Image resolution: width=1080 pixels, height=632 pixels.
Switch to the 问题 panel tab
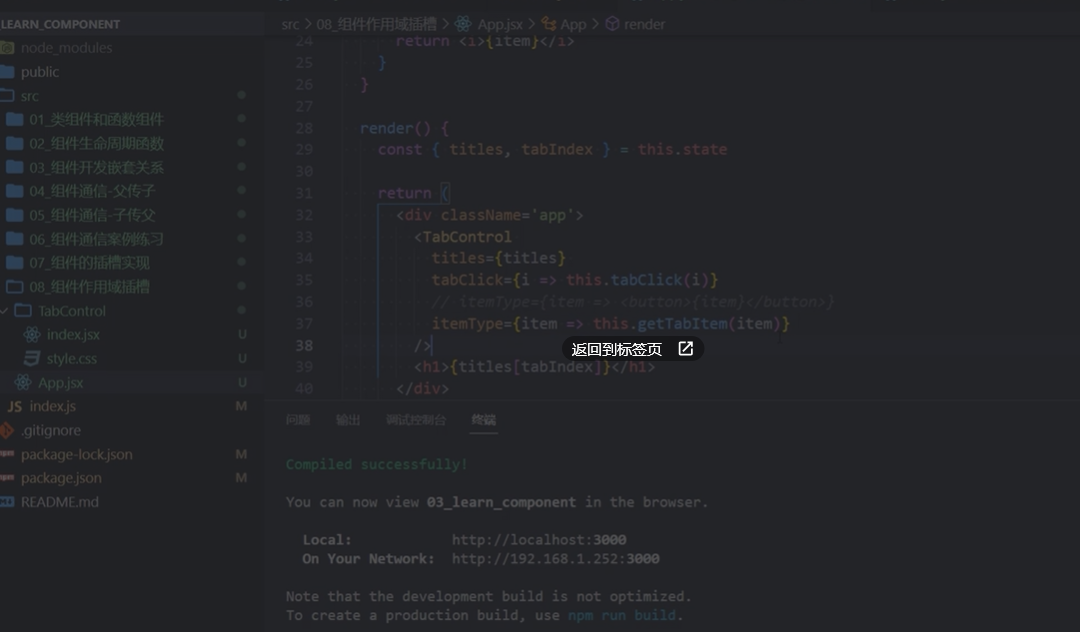click(298, 420)
